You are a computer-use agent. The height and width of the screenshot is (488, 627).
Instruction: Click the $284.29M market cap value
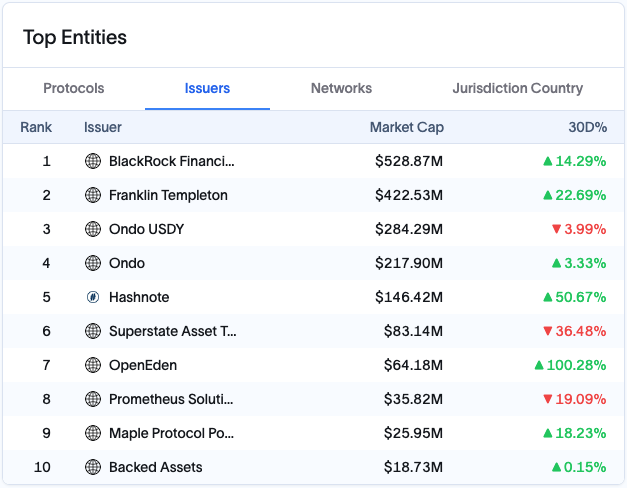point(409,229)
